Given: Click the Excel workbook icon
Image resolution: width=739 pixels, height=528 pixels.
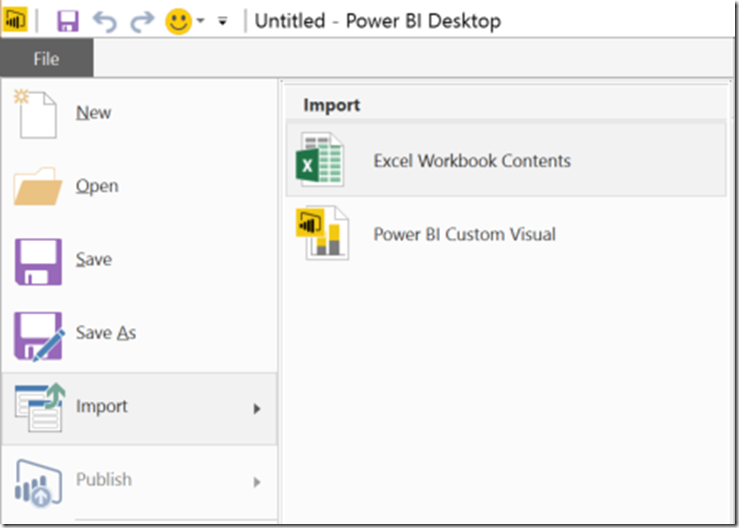Looking at the screenshot, I should click(x=320, y=160).
